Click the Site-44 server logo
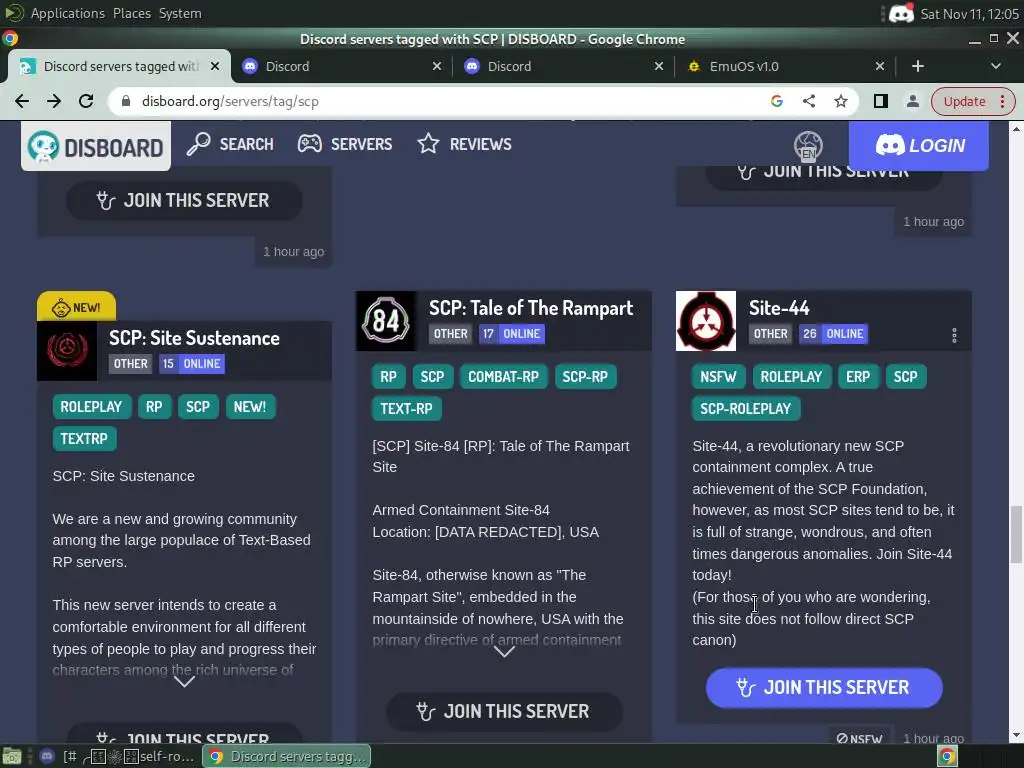The width and height of the screenshot is (1024, 768). click(706, 321)
